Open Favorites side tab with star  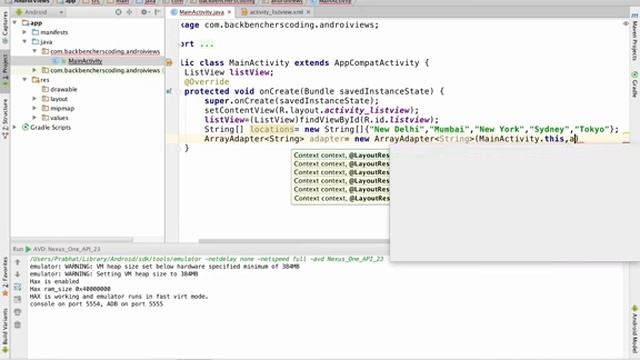pyautogui.click(x=5, y=278)
